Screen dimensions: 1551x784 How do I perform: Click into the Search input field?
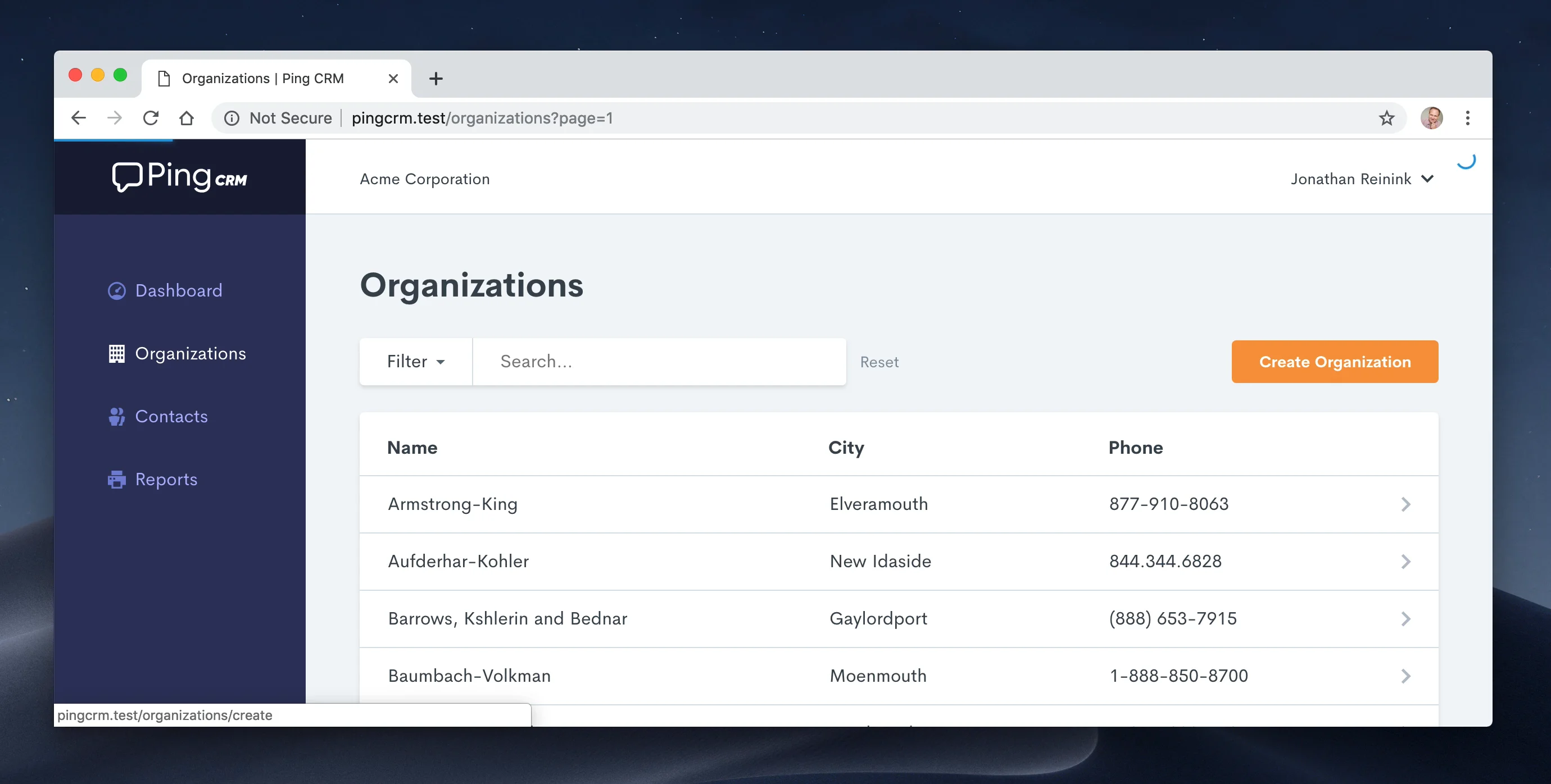coord(659,362)
